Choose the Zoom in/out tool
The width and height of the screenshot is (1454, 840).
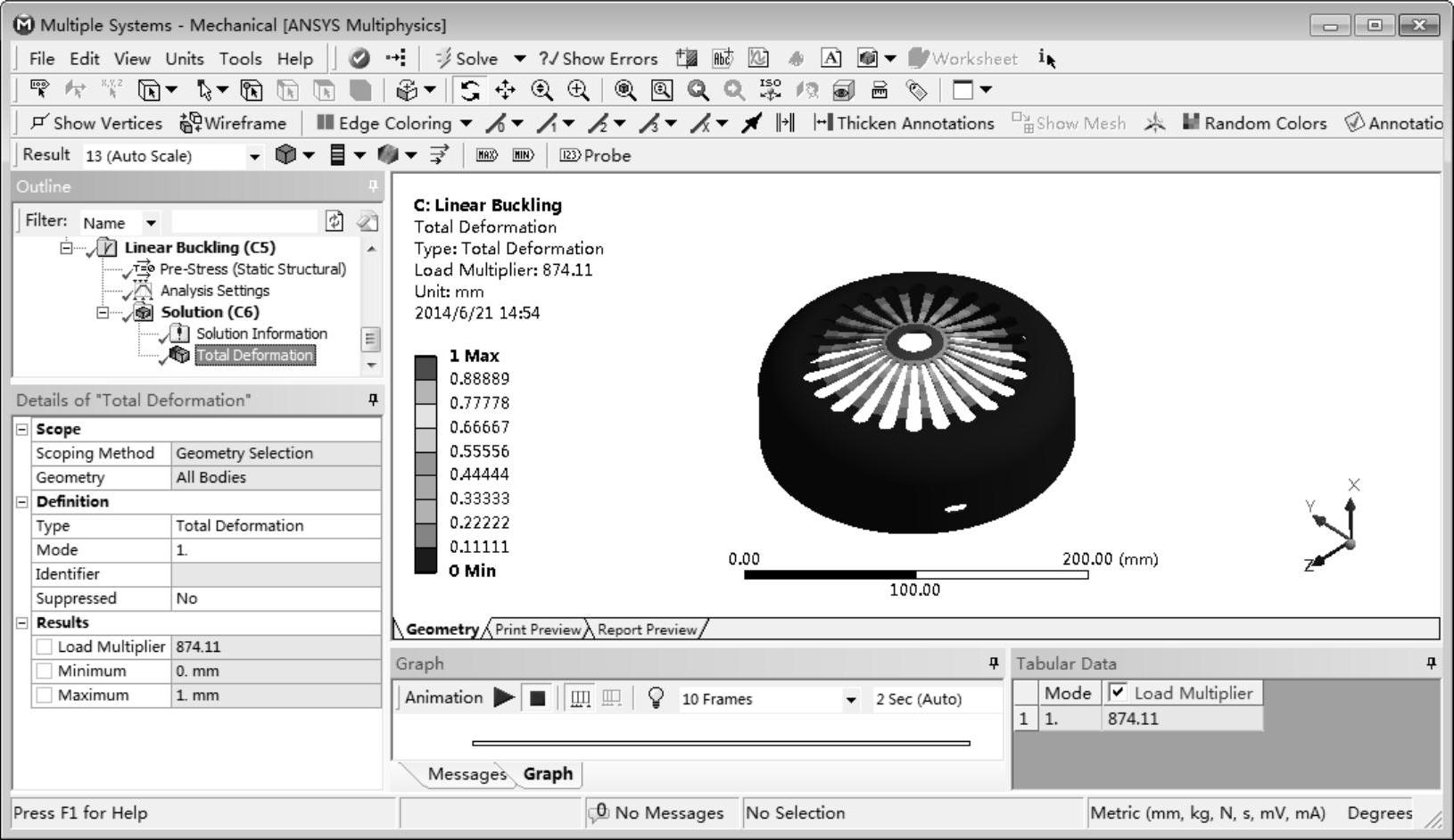click(x=541, y=90)
